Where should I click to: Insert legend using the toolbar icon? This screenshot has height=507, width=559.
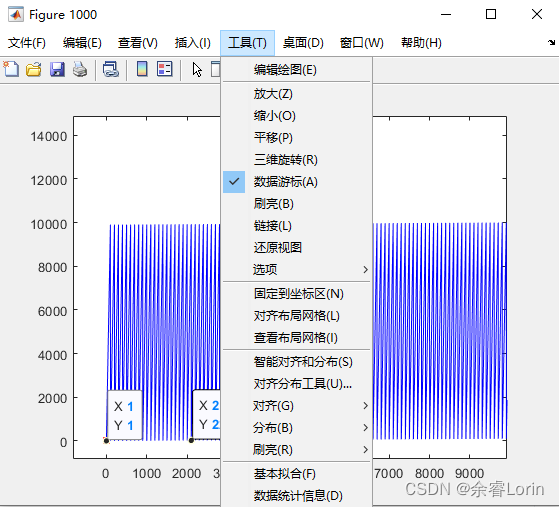point(164,69)
